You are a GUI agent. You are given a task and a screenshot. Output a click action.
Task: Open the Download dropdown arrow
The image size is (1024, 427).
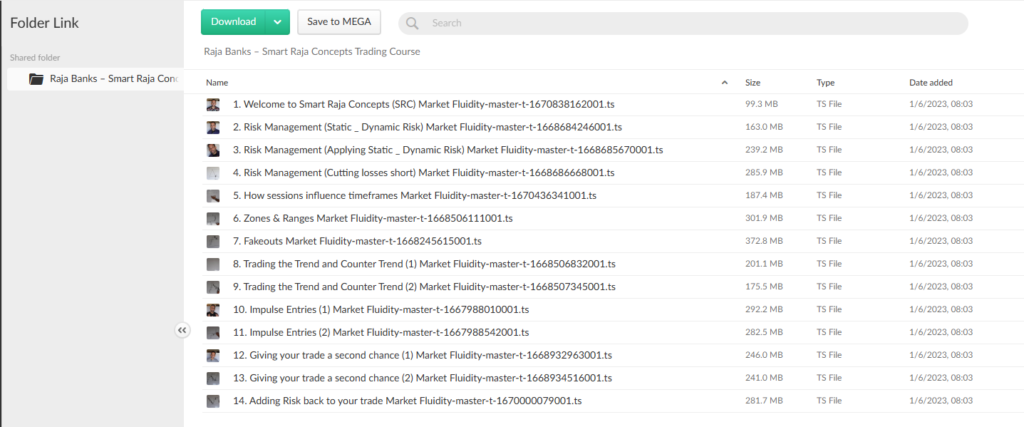(279, 22)
